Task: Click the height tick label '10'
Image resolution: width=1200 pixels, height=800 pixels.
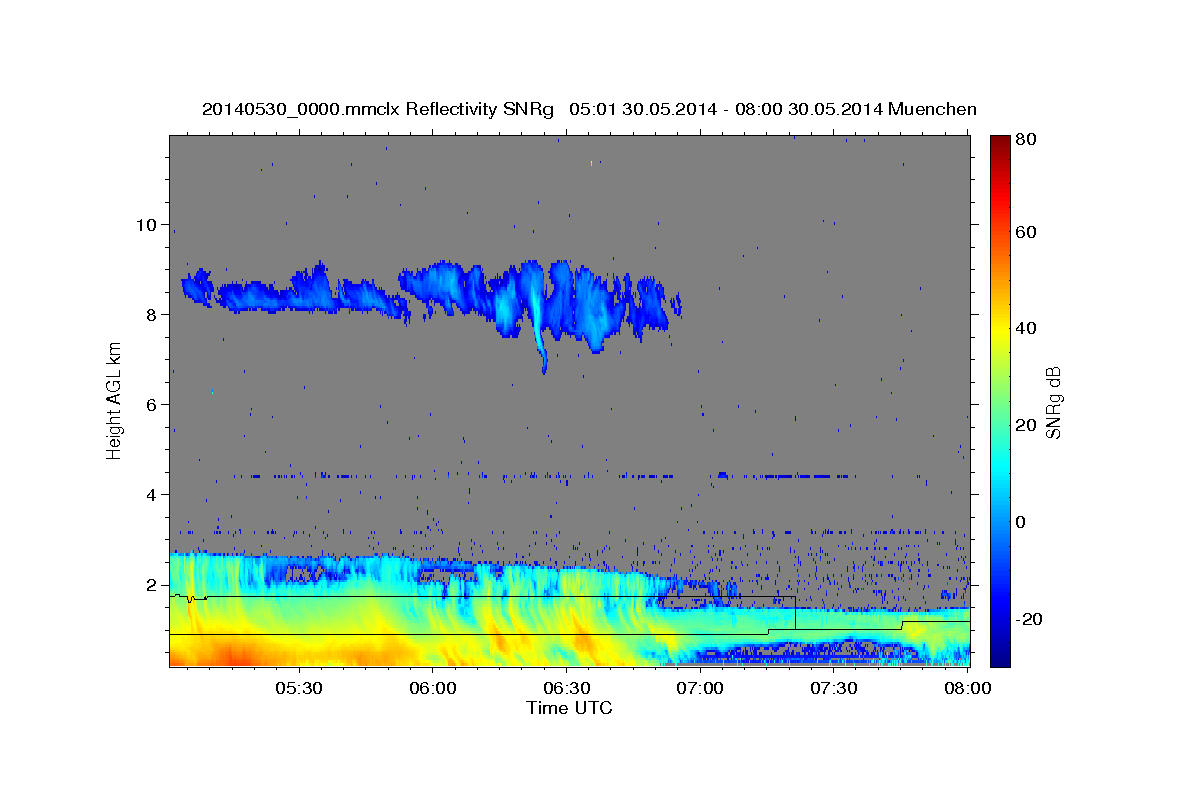Action: click(x=146, y=225)
